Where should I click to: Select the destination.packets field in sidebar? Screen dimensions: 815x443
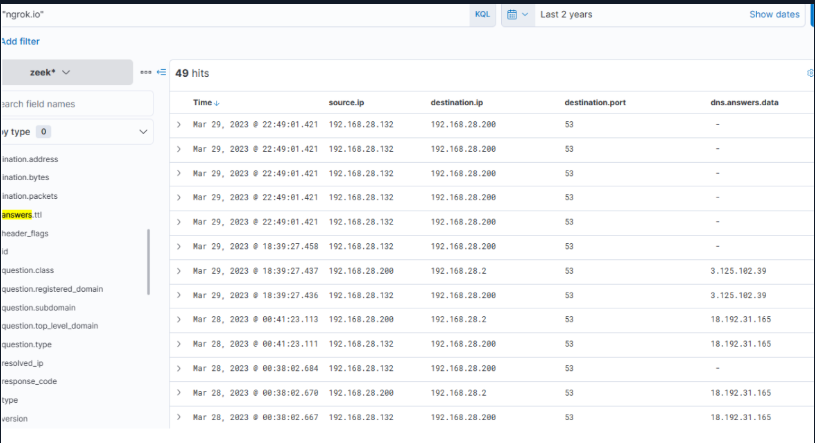(30, 196)
